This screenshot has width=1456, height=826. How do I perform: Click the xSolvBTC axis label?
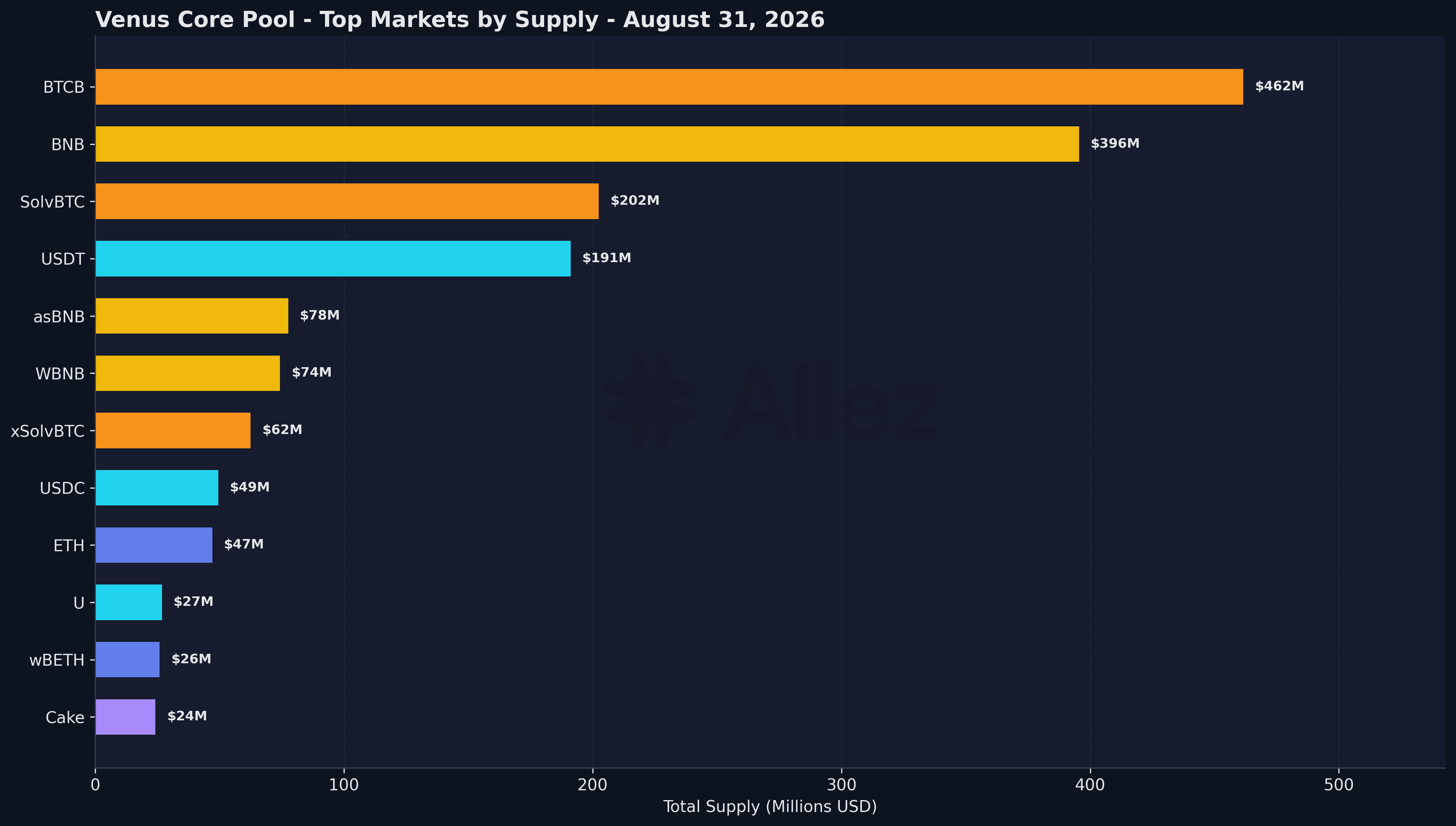click(x=48, y=431)
